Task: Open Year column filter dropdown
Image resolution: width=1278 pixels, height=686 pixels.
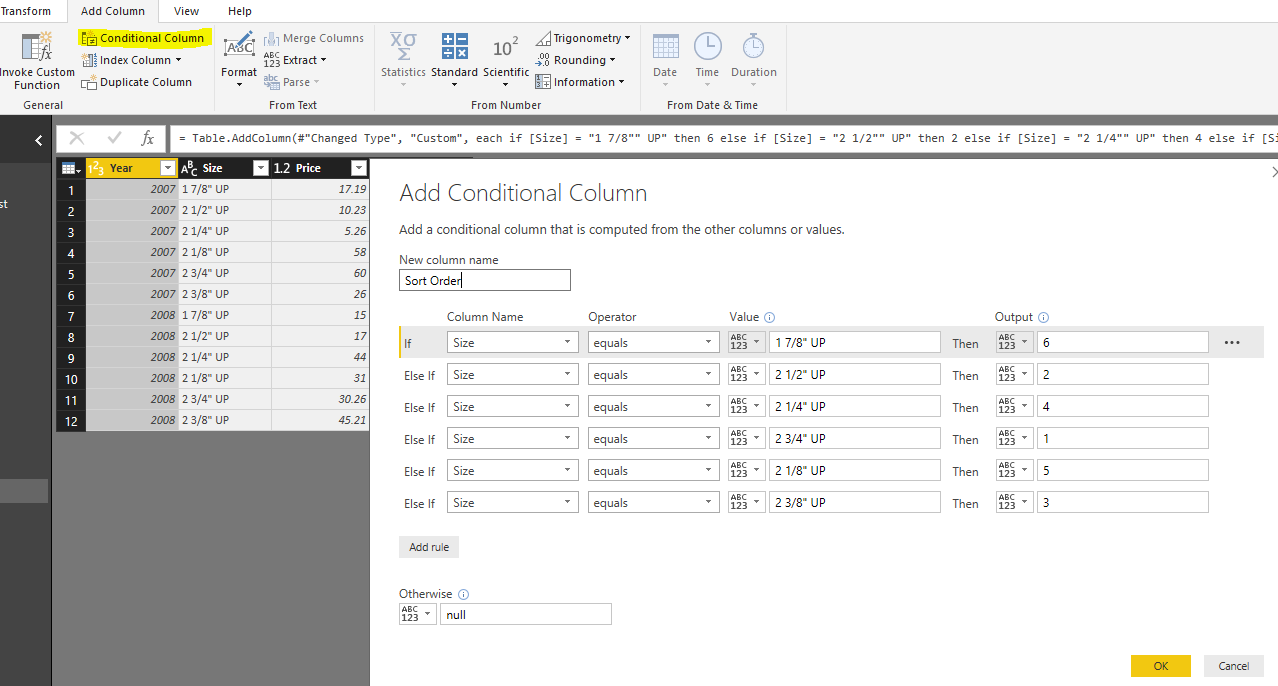Action: (169, 168)
